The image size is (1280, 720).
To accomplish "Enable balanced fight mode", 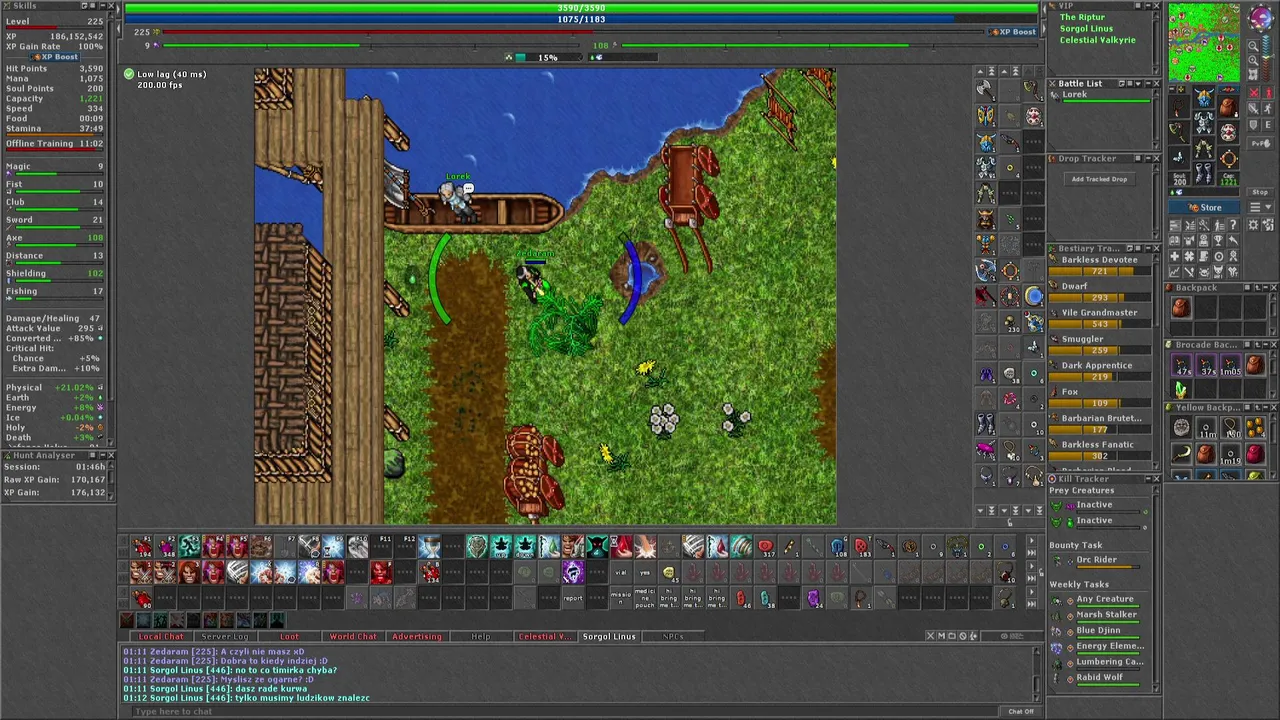I will [x=1253, y=108].
